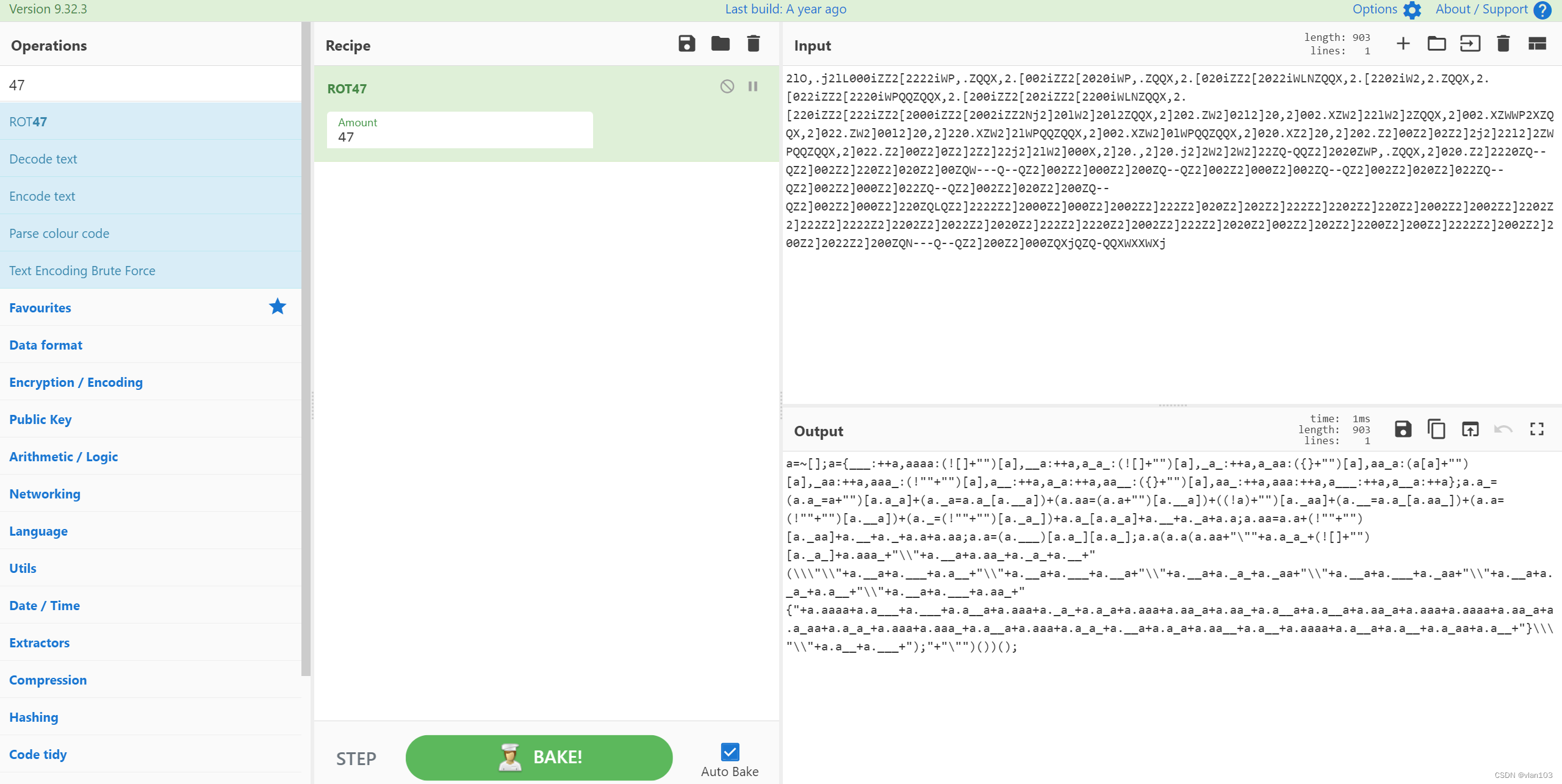The width and height of the screenshot is (1562, 784).
Task: Save output to file
Action: (x=1403, y=429)
